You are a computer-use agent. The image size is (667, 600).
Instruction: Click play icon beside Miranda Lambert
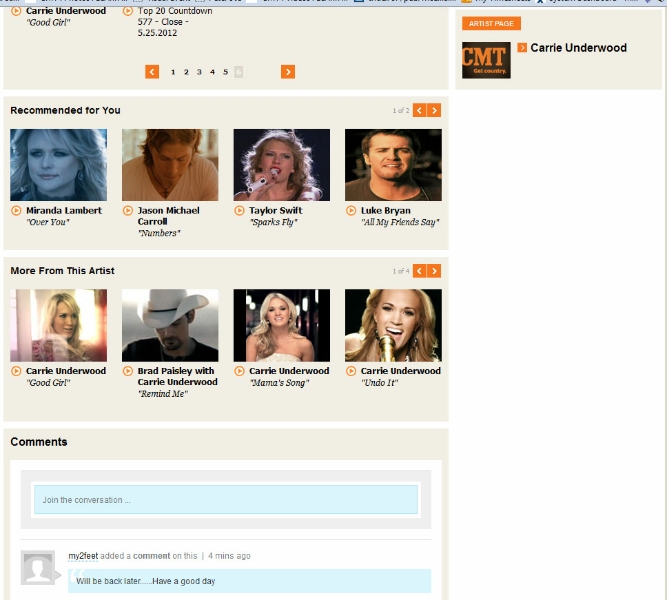(16, 211)
